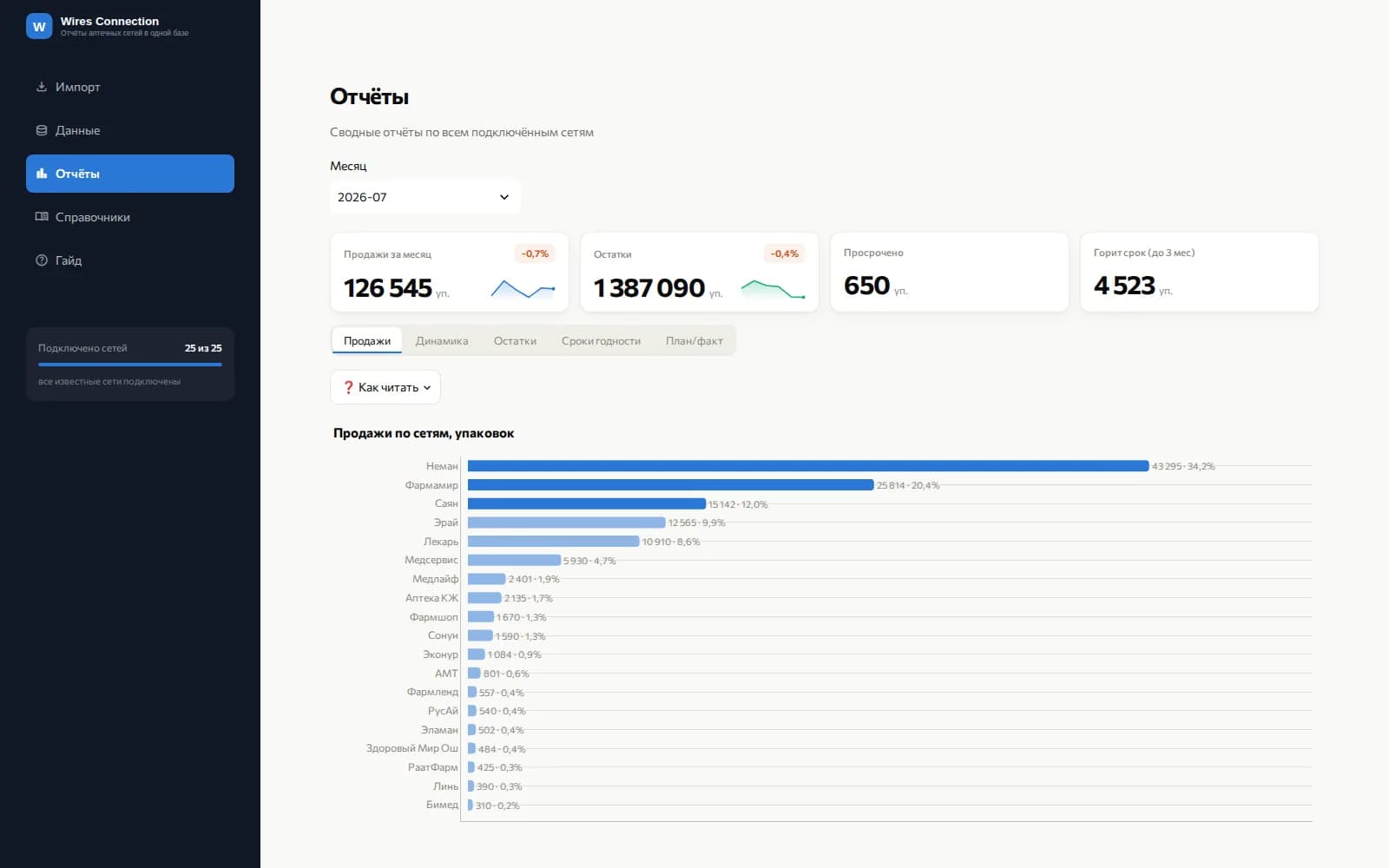Click the Wires Connection W logo icon

pyautogui.click(x=39, y=27)
